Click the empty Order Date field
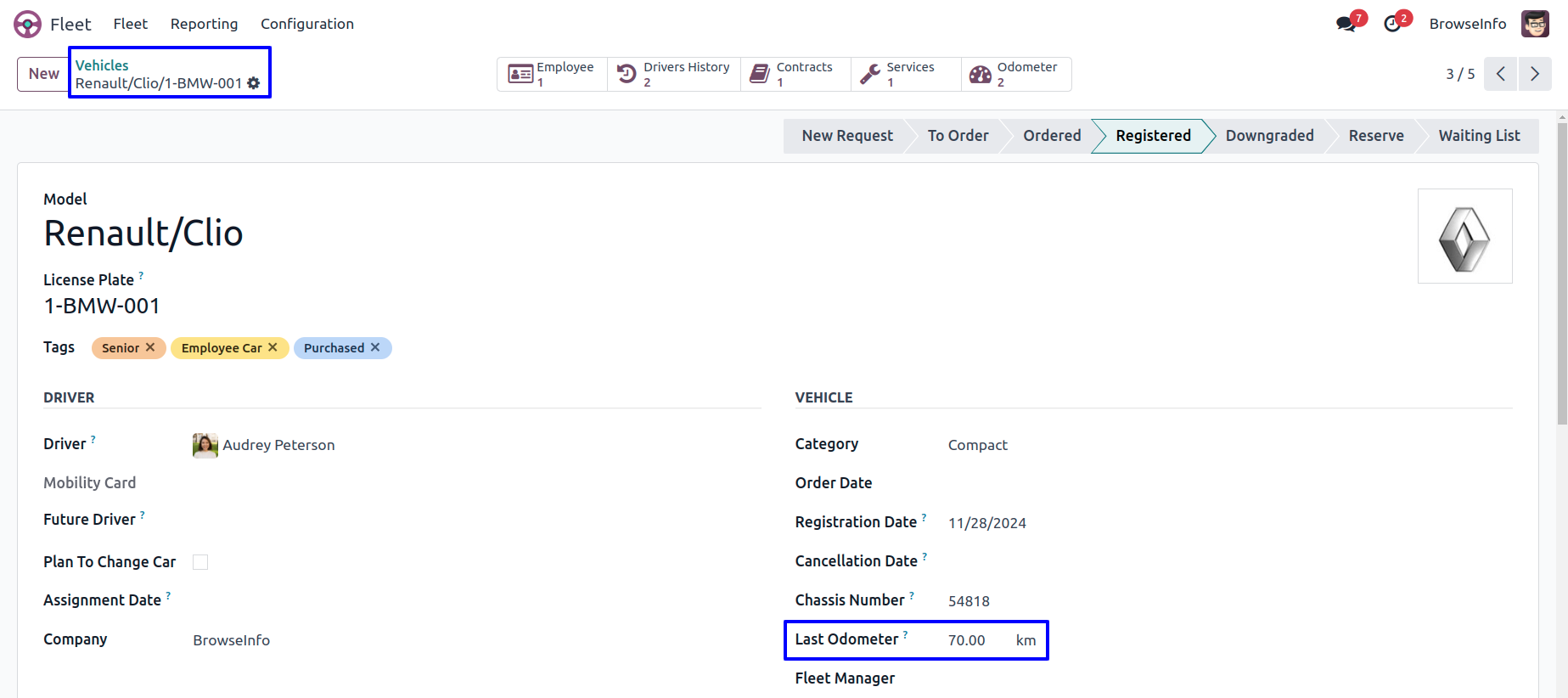 pos(1229,483)
